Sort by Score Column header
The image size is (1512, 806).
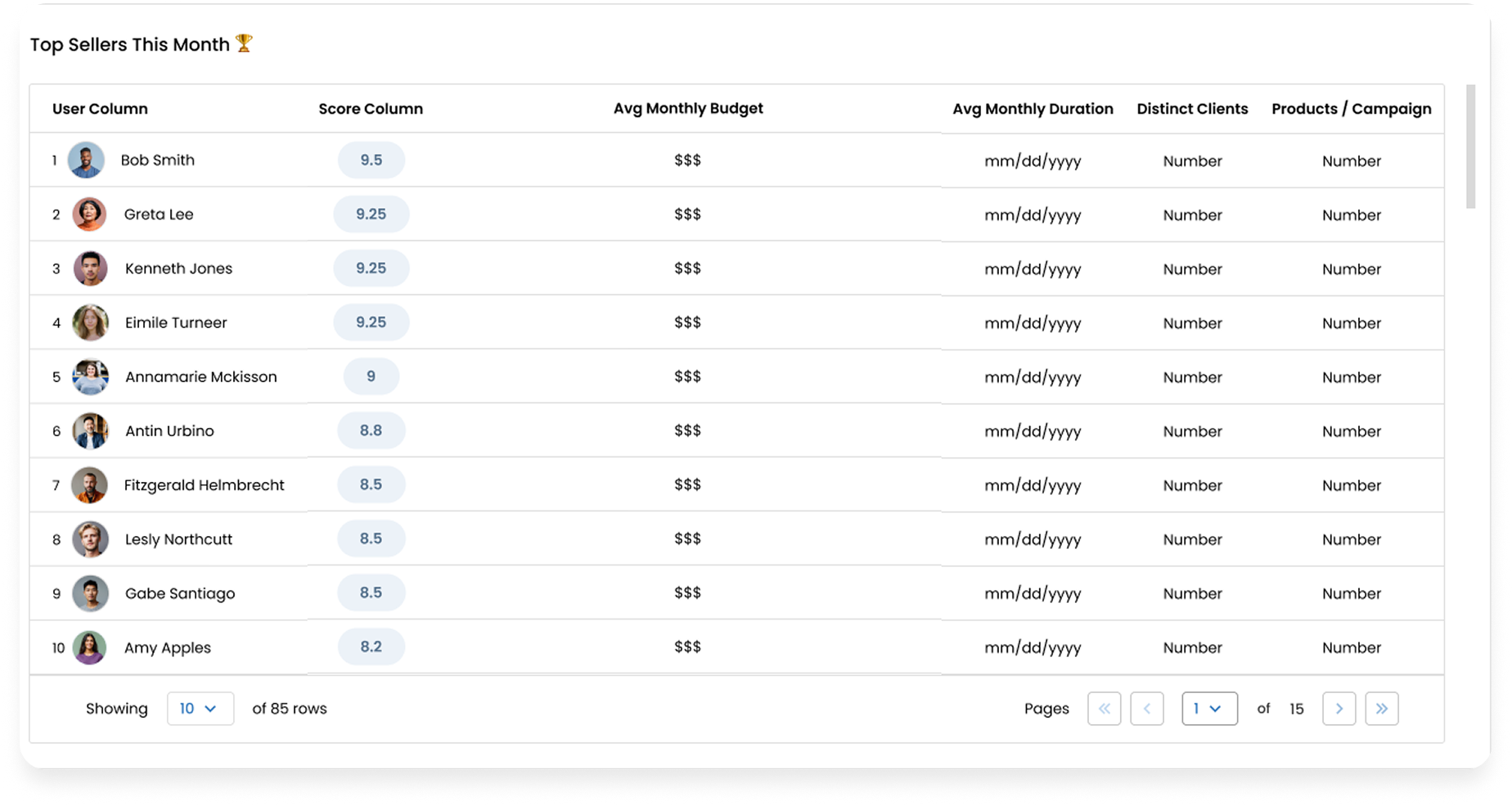coord(371,109)
